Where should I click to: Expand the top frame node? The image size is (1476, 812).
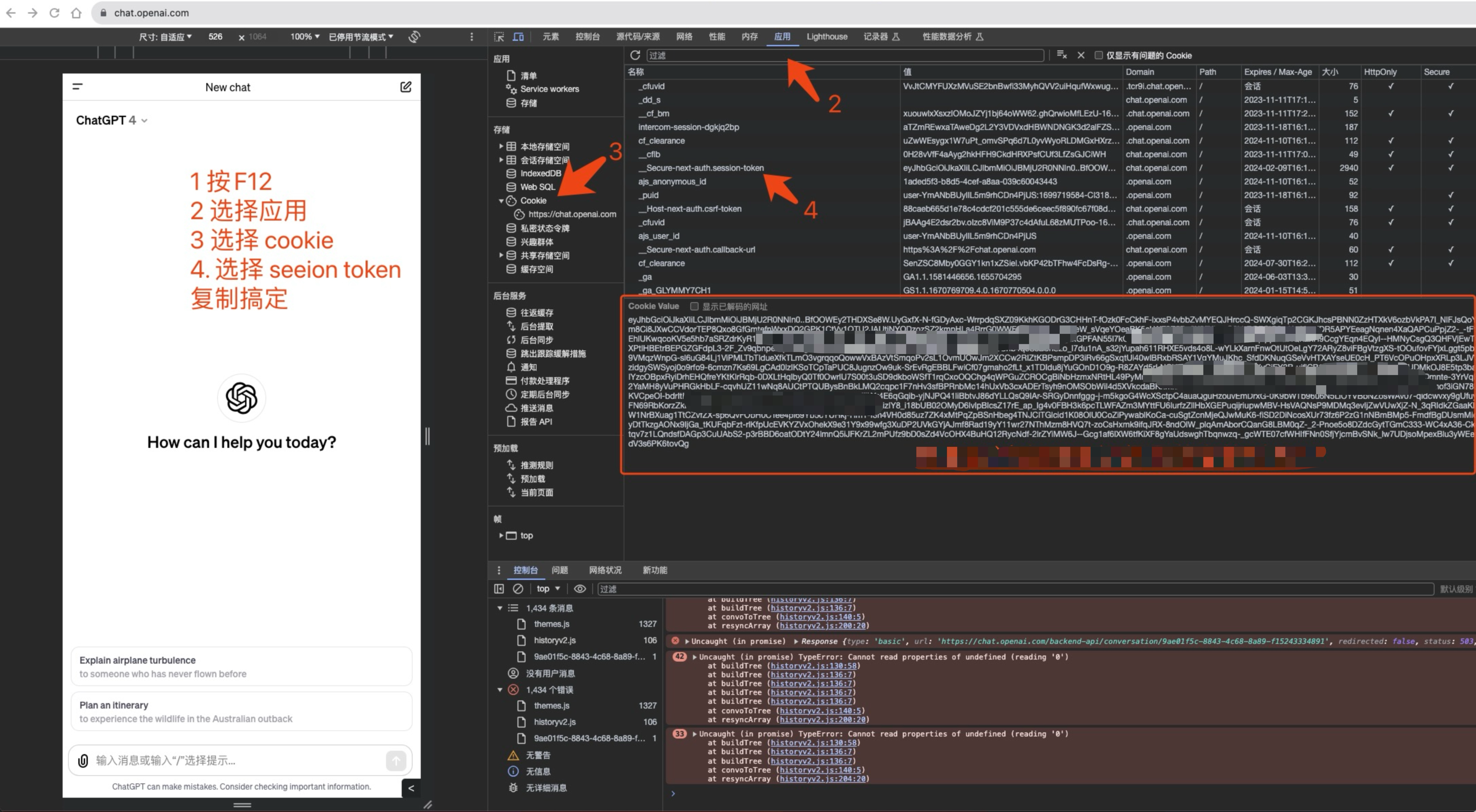(501, 535)
